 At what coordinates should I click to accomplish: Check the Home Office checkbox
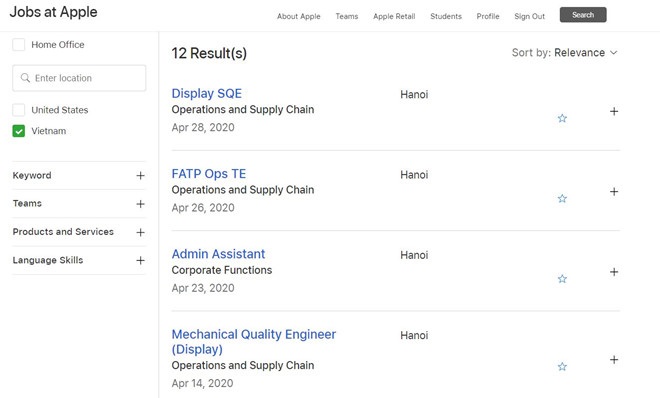point(19,45)
